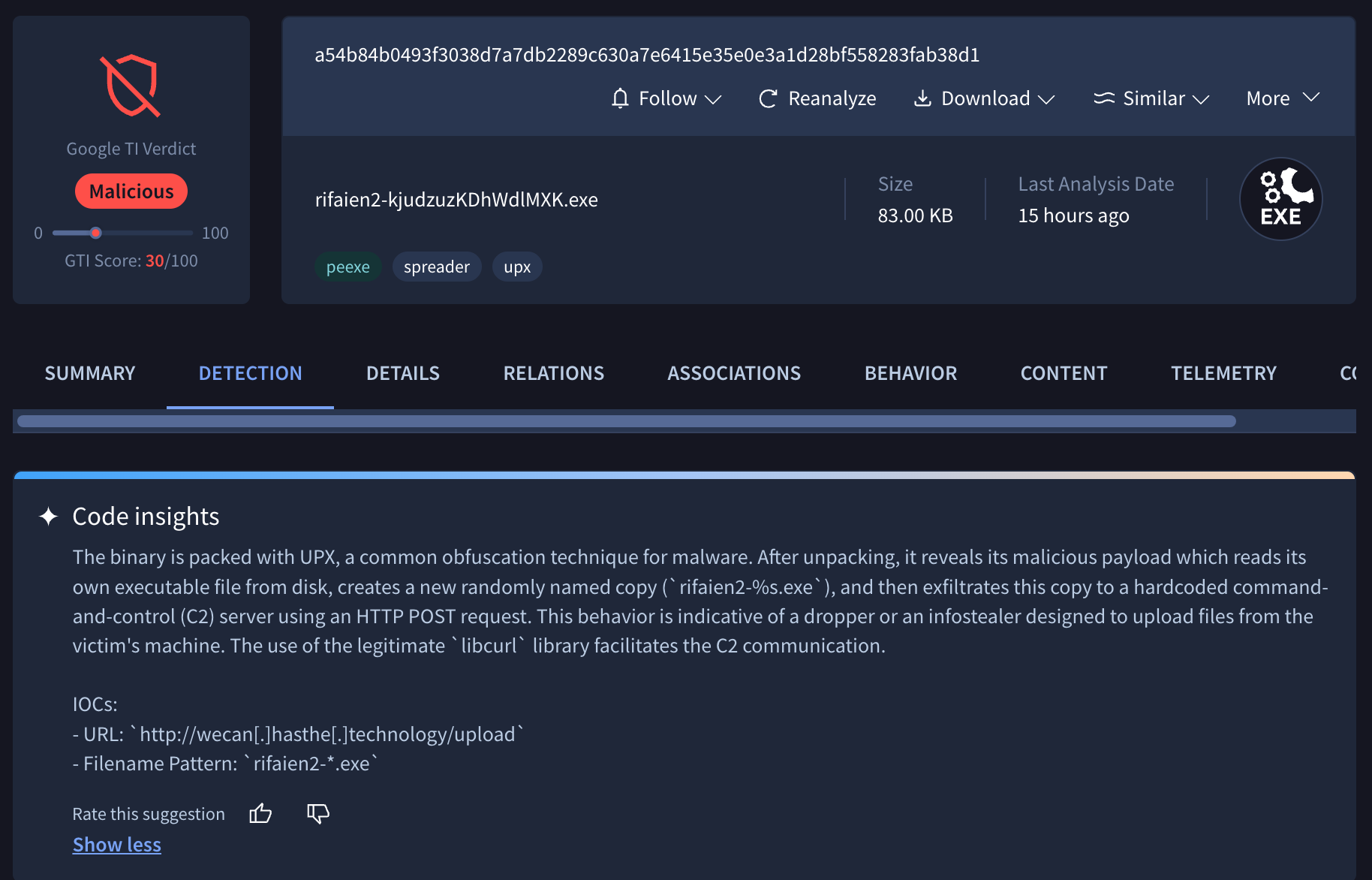The height and width of the screenshot is (880, 1372).
Task: Click the 83.00 KB size value
Action: (915, 215)
